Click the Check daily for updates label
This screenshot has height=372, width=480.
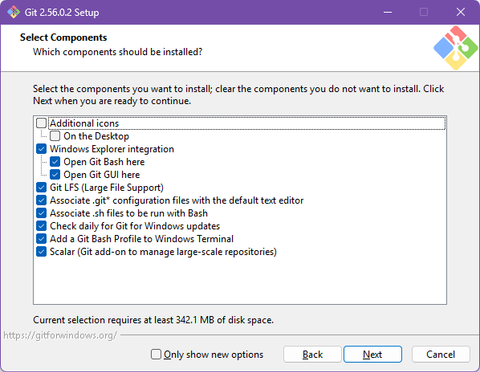coord(135,226)
